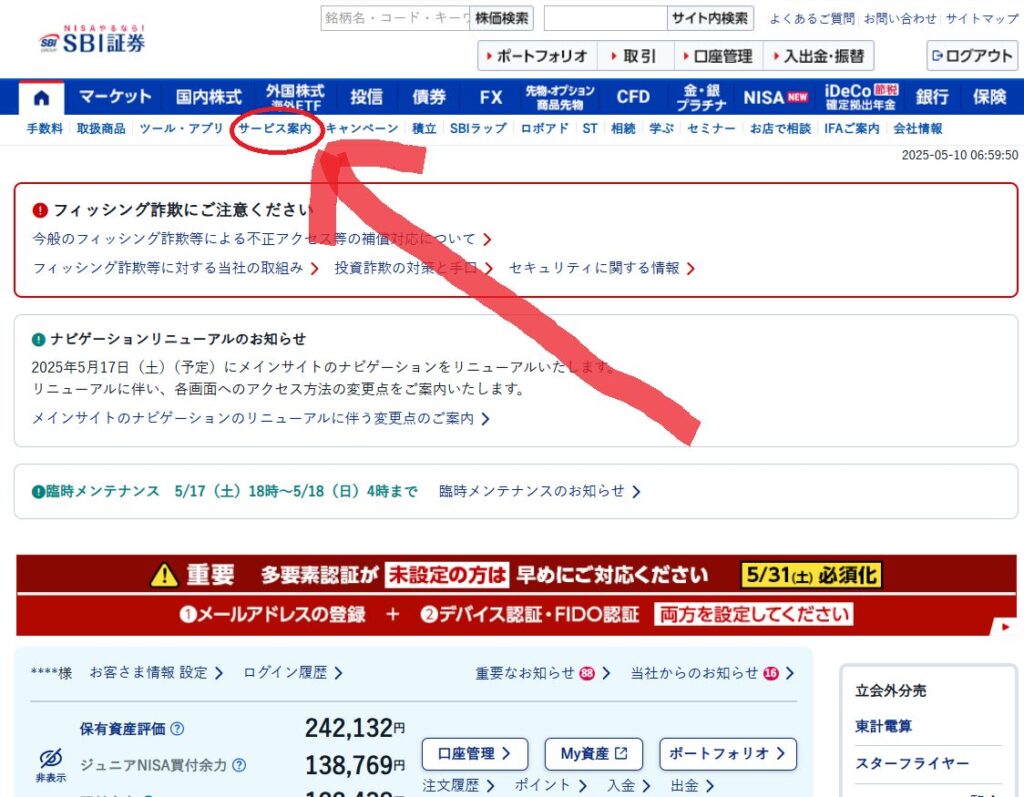Open the CFD tab
Image resolution: width=1024 pixels, height=797 pixels.
click(x=633, y=97)
